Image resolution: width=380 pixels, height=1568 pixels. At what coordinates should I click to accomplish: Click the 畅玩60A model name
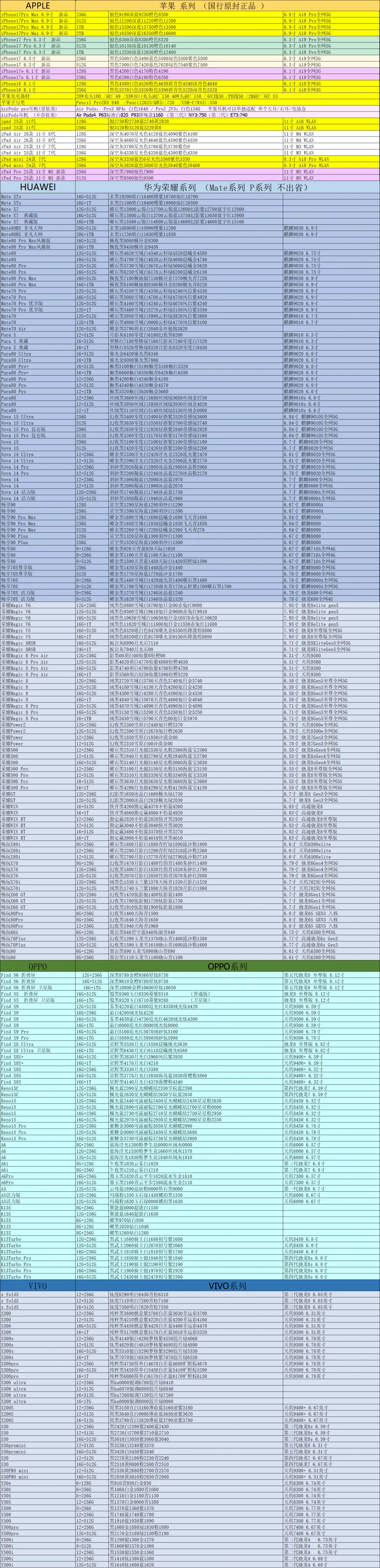point(9,932)
